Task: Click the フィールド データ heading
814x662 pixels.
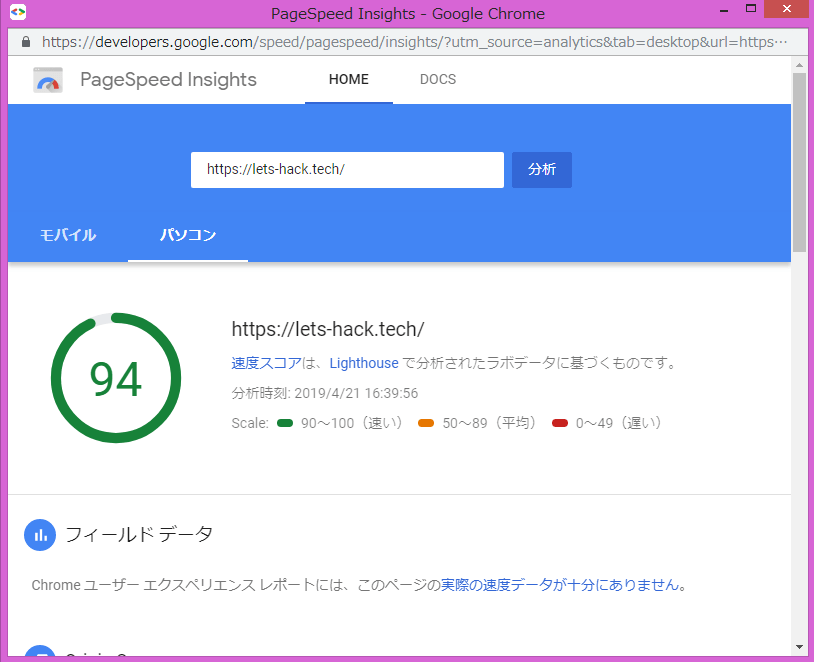Action: click(x=139, y=534)
